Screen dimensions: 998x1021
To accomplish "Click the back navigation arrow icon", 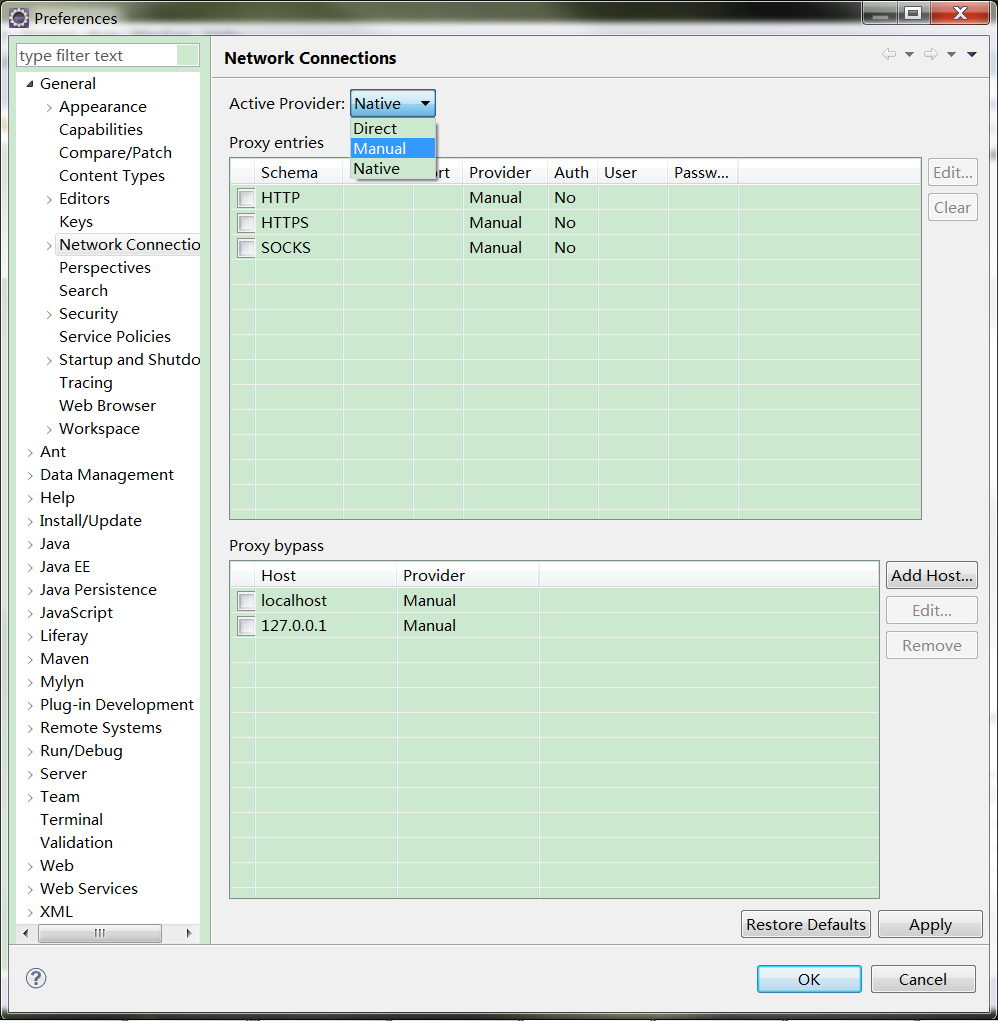I will click(888, 55).
